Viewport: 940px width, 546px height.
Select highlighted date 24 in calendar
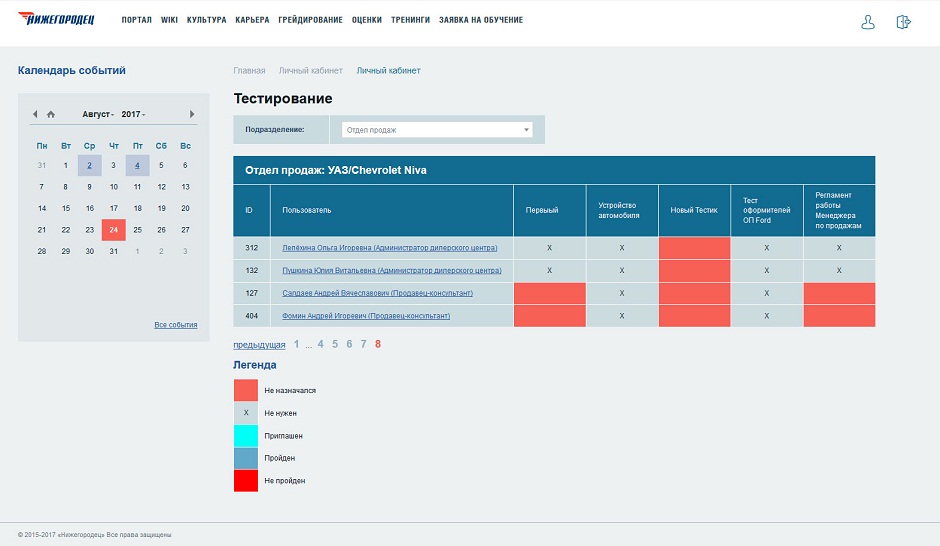click(113, 229)
